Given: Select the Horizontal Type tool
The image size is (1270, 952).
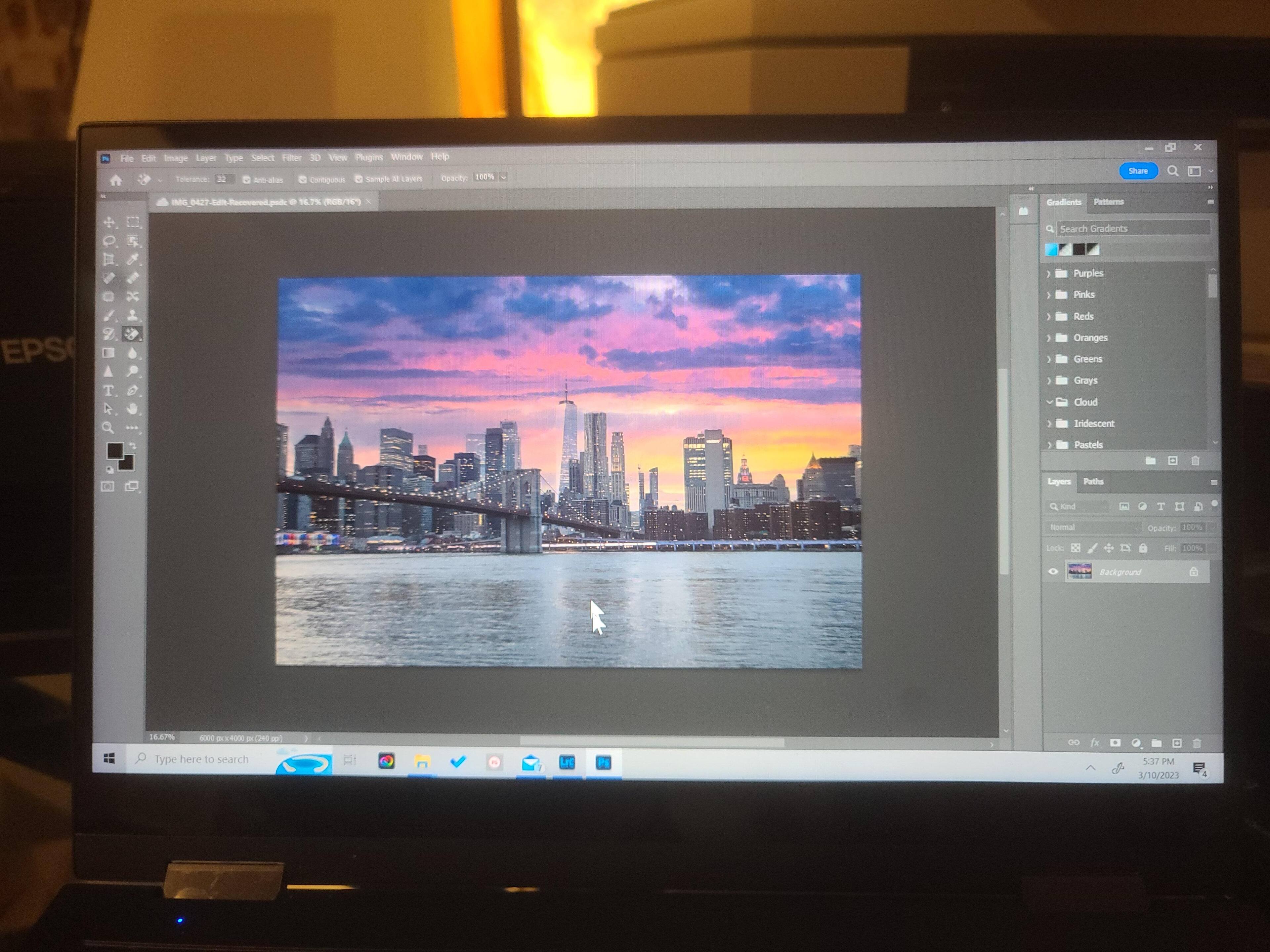Looking at the screenshot, I should click(x=108, y=391).
